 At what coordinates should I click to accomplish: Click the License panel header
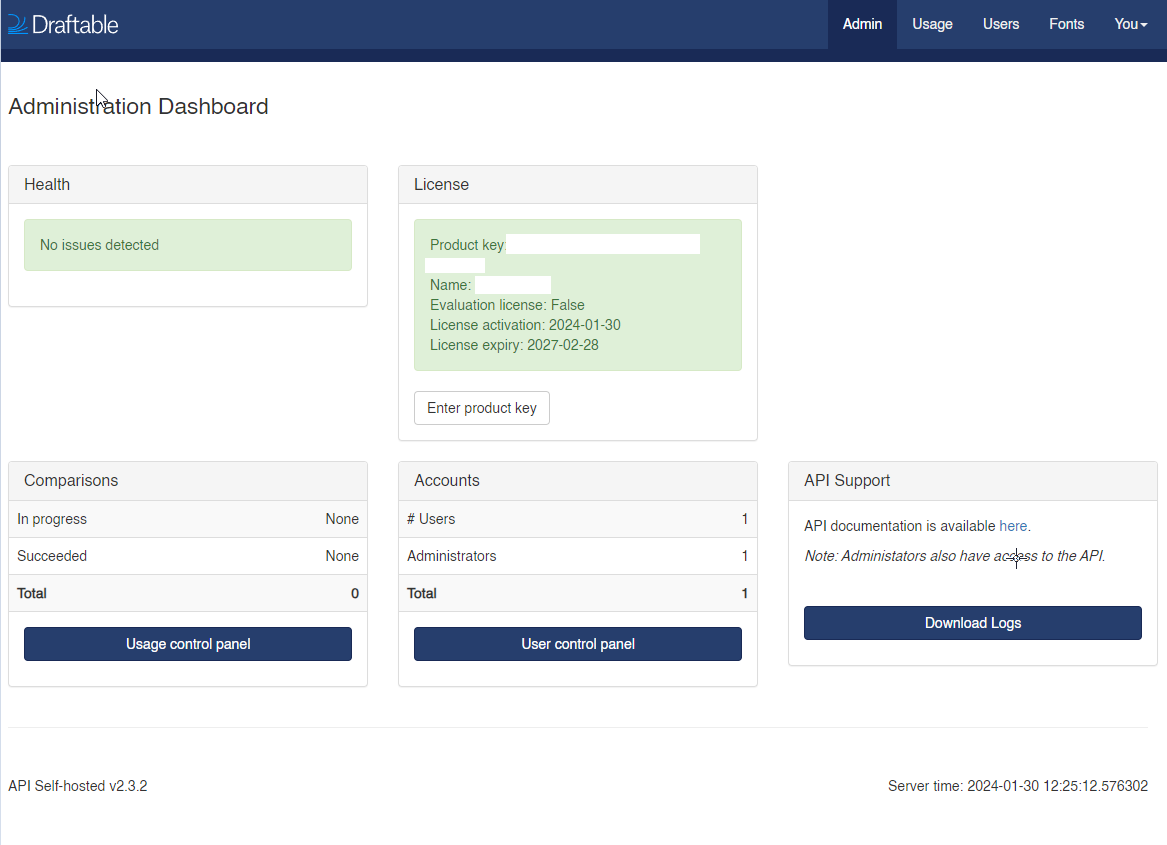pyautogui.click(x=578, y=185)
